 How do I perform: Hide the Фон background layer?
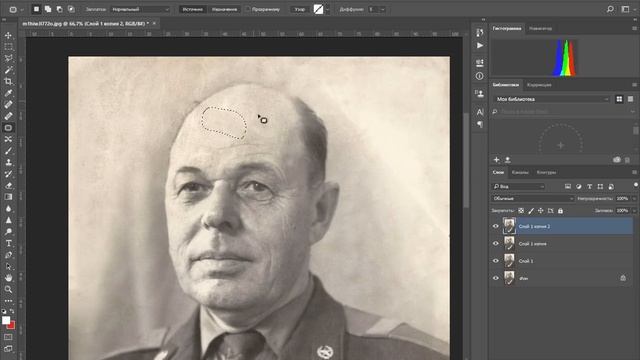click(496, 278)
